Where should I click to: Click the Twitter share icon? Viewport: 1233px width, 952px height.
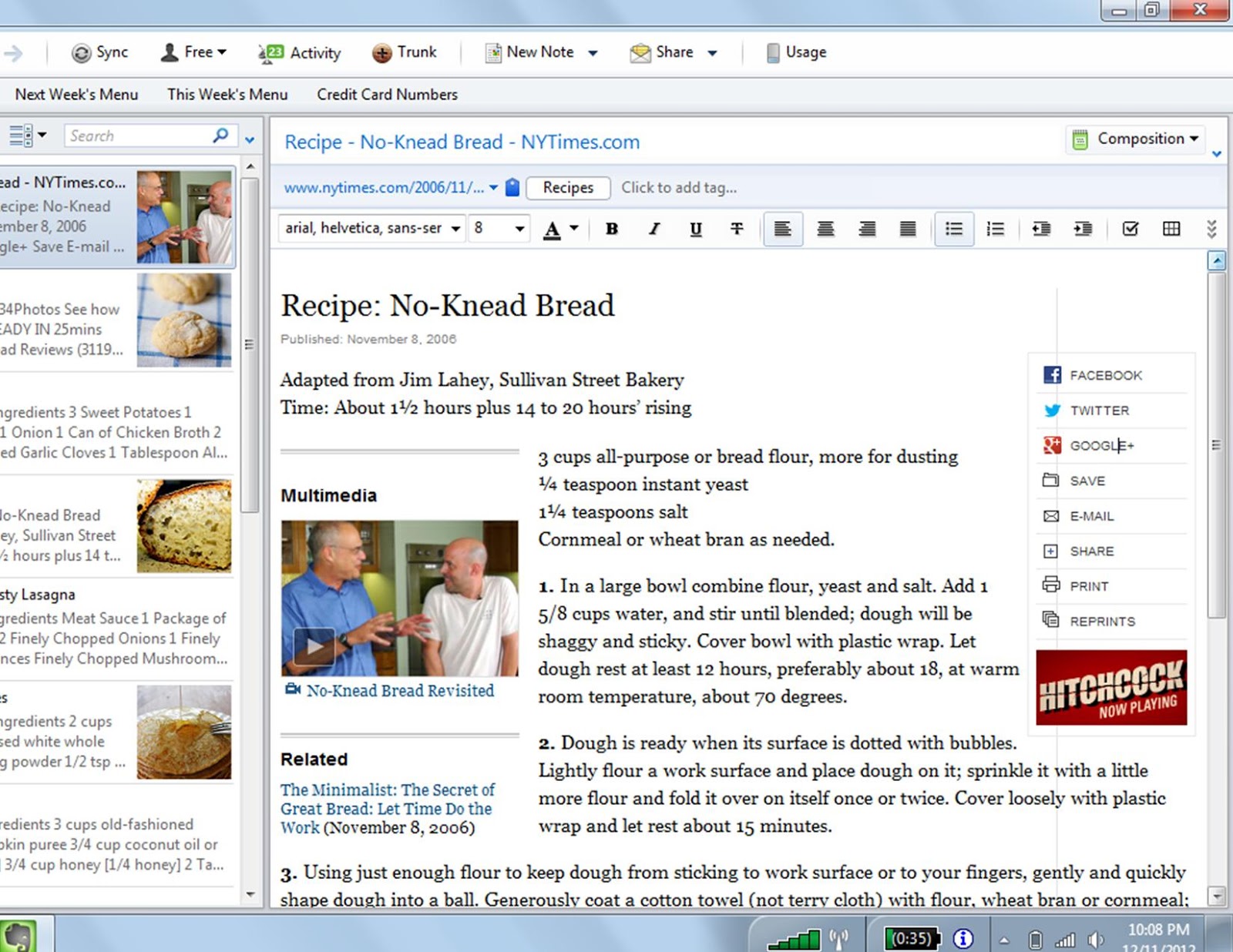(x=1052, y=411)
